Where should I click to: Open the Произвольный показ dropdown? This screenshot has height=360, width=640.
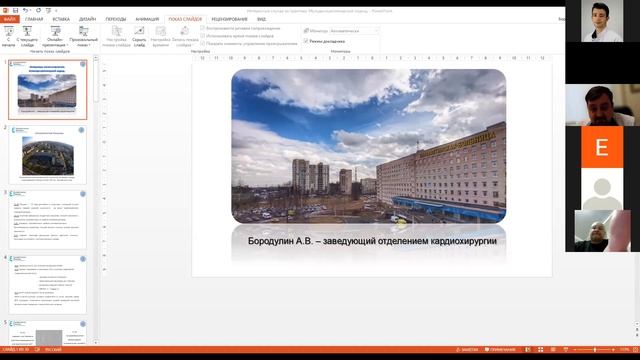click(x=84, y=36)
